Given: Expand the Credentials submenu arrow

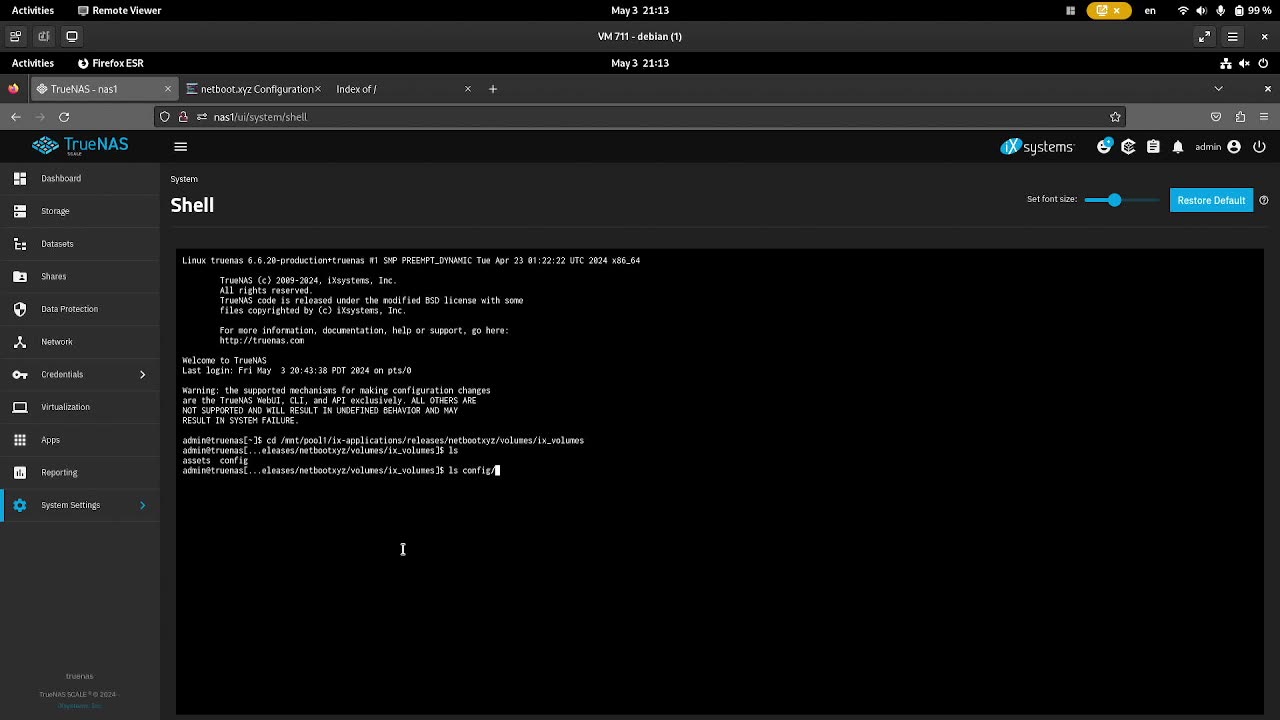Looking at the screenshot, I should [142, 374].
